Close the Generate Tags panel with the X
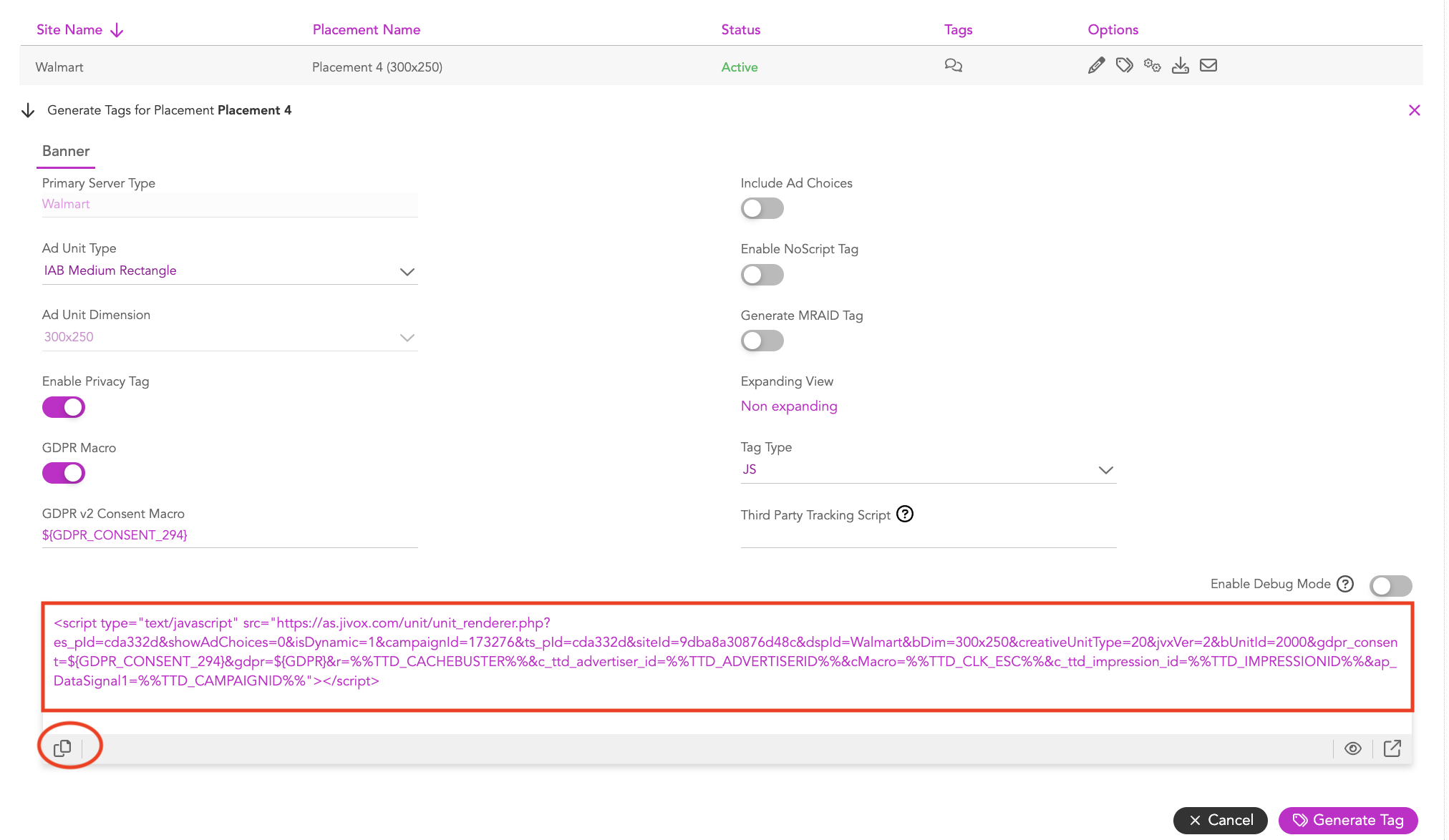Screen dimensions: 1449x840 point(1414,110)
